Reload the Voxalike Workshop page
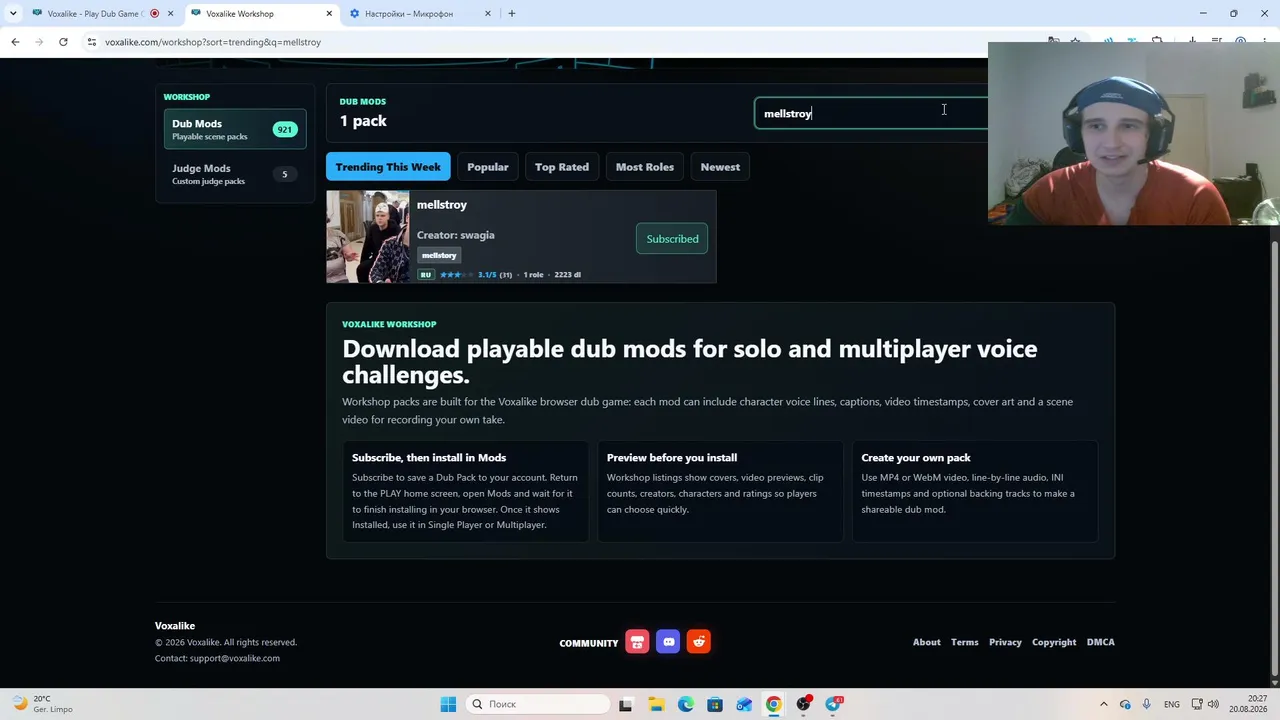 (x=63, y=42)
